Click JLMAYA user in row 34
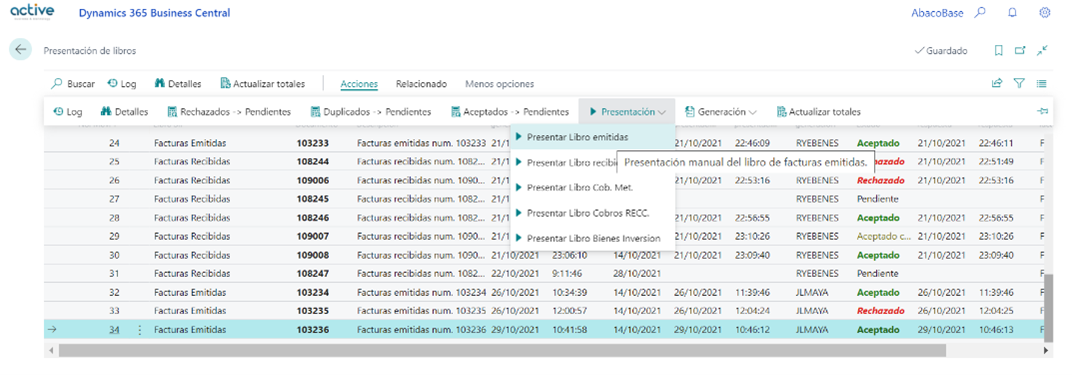Viewport: 1072px width, 375px height. click(812, 330)
